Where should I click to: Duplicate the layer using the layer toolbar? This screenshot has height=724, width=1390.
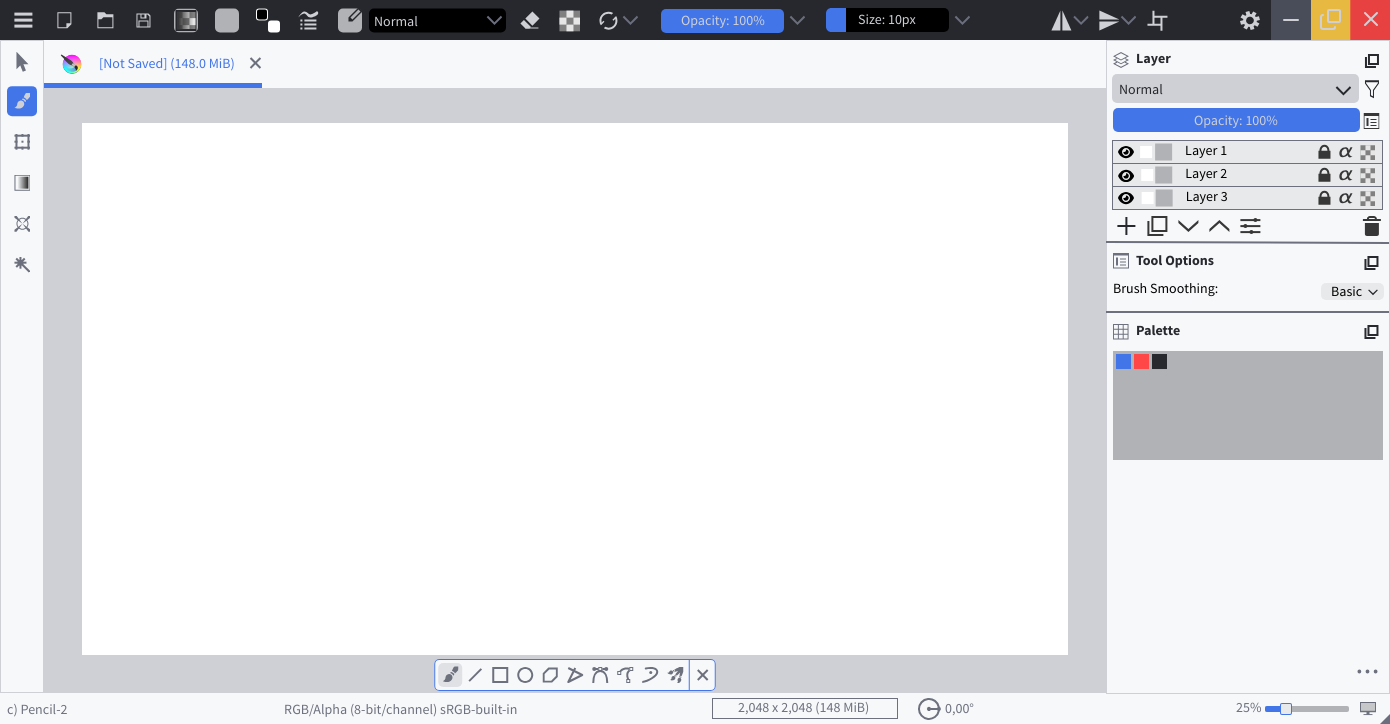(x=1157, y=226)
